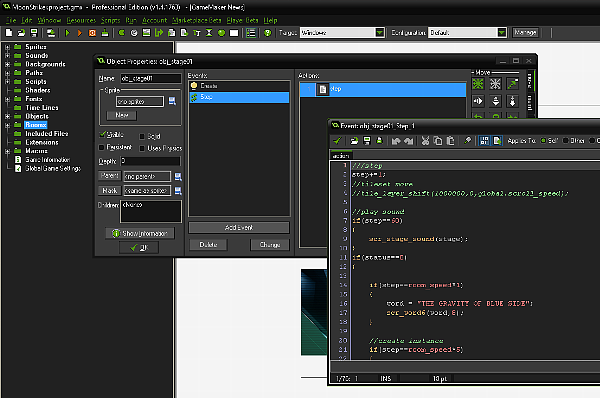Screen dimensions: 600x398
Task: Open the Configuration dropdown
Action: [x=502, y=33]
